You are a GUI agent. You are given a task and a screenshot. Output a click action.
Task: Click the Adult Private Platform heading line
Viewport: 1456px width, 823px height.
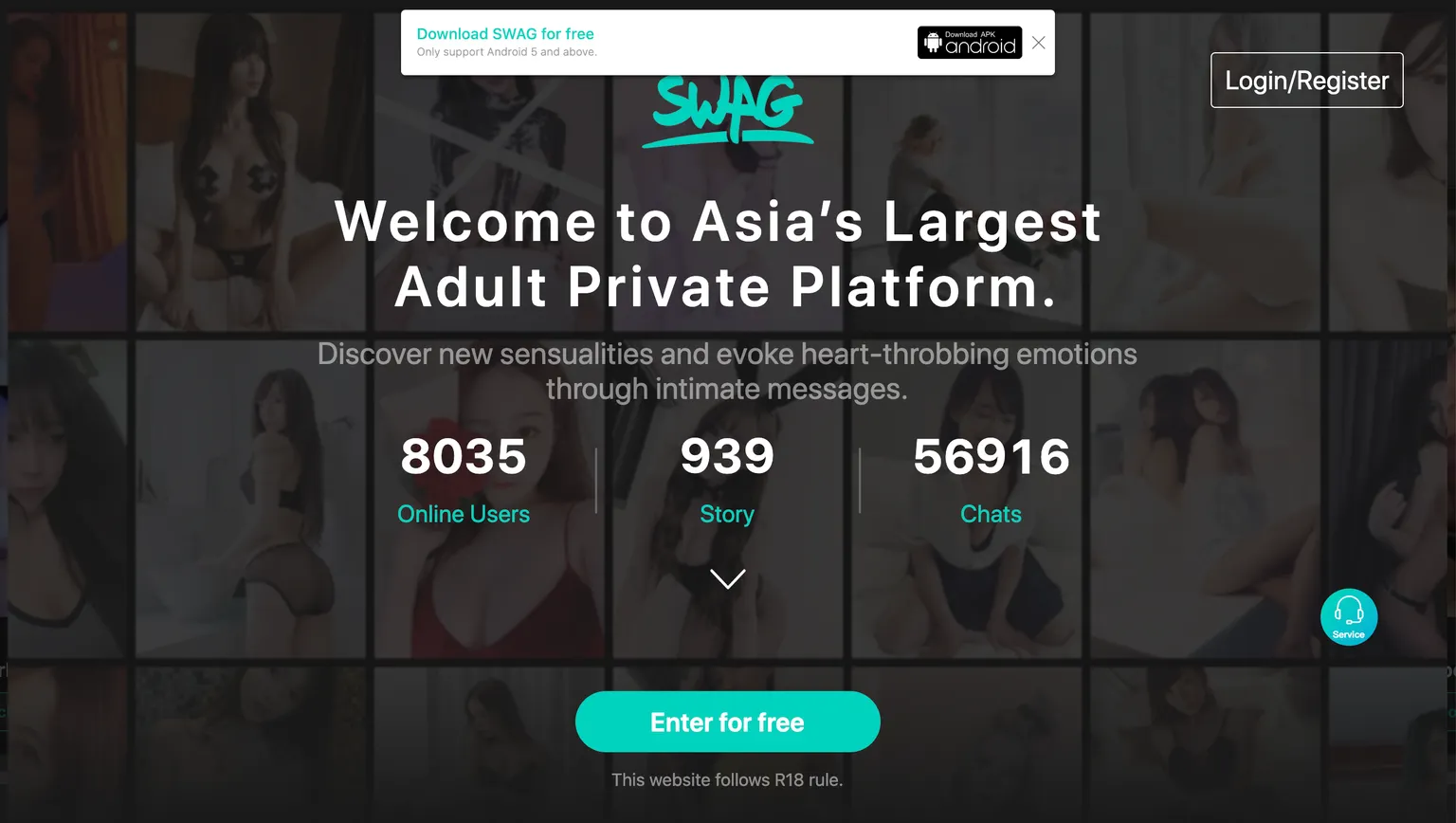coord(726,286)
